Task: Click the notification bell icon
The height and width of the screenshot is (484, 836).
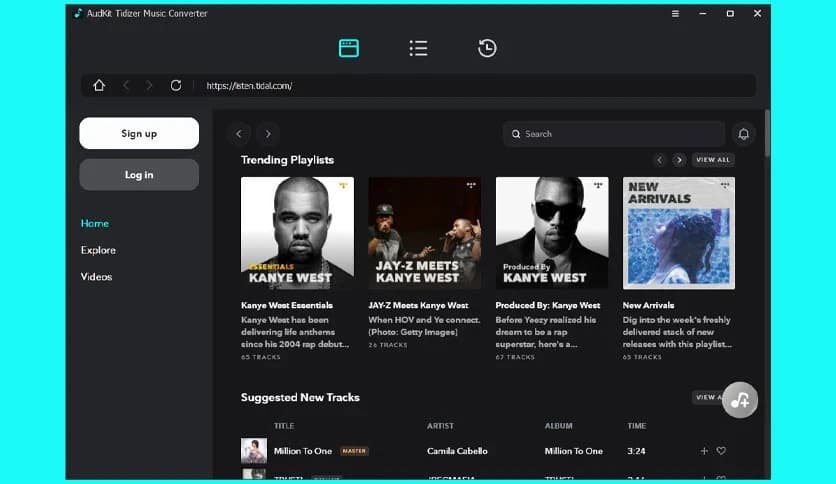Action: tap(743, 134)
